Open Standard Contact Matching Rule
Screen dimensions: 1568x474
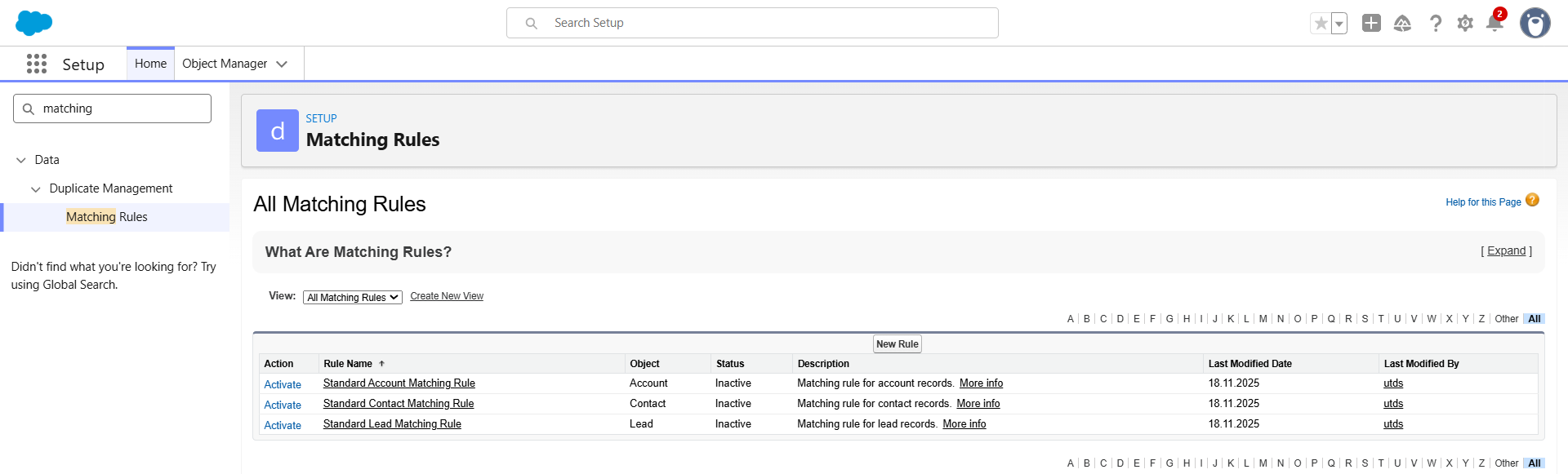tap(399, 404)
